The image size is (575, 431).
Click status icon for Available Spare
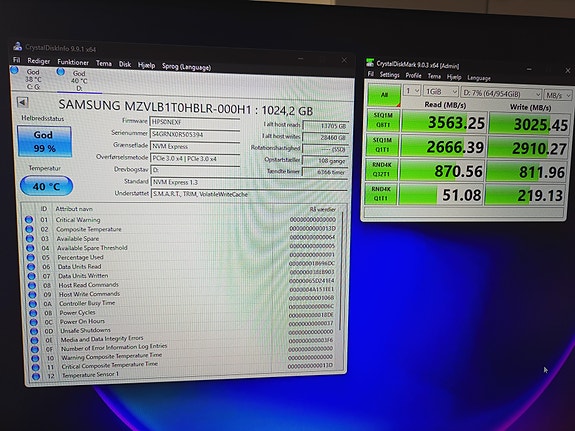click(x=30, y=238)
